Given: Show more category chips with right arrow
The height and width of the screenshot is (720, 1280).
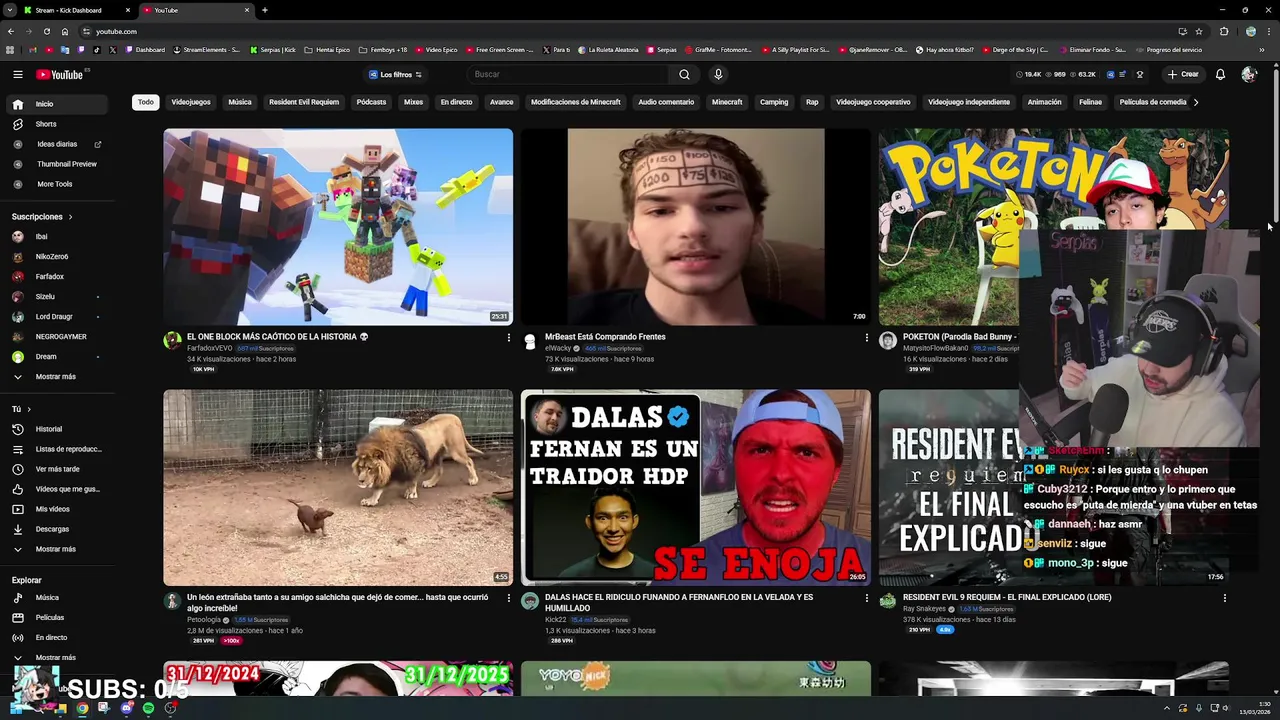Looking at the screenshot, I should coord(1196,102).
